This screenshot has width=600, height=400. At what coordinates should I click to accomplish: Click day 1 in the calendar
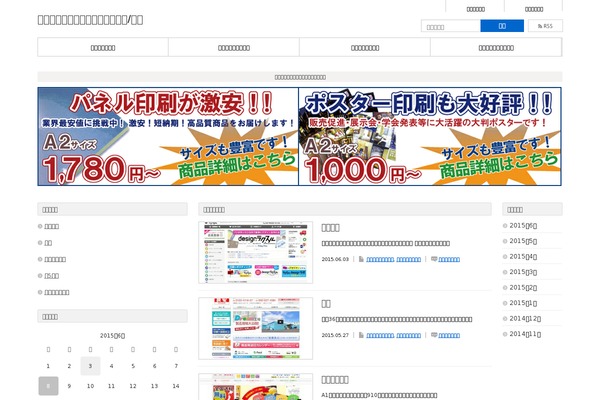click(x=48, y=366)
